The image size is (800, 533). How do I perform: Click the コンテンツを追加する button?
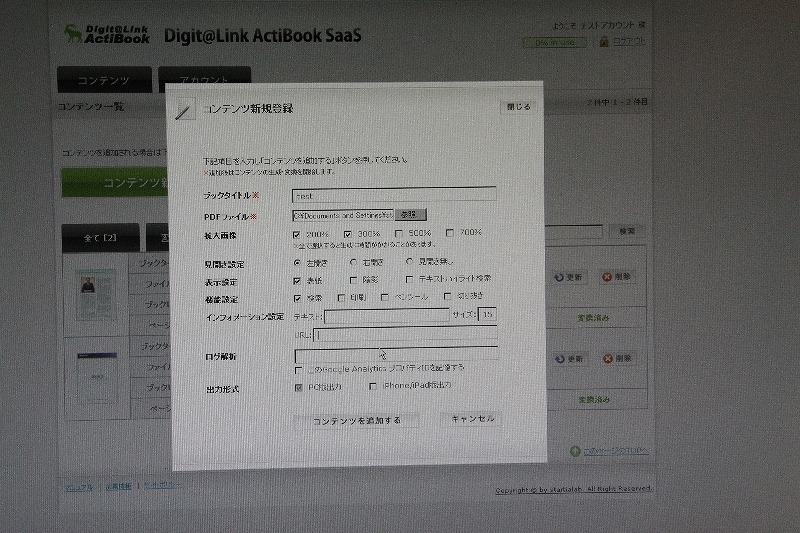(x=356, y=421)
